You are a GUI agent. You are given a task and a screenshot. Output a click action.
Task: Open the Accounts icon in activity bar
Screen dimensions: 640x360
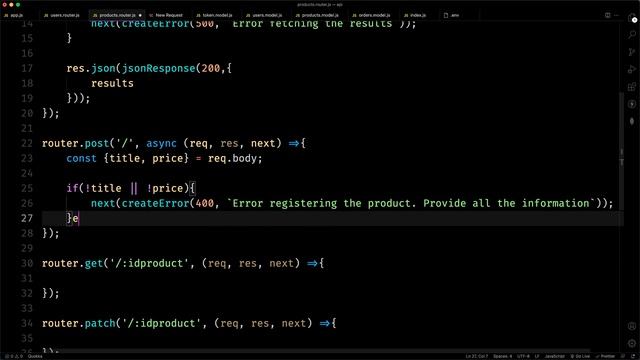[x=632, y=326]
